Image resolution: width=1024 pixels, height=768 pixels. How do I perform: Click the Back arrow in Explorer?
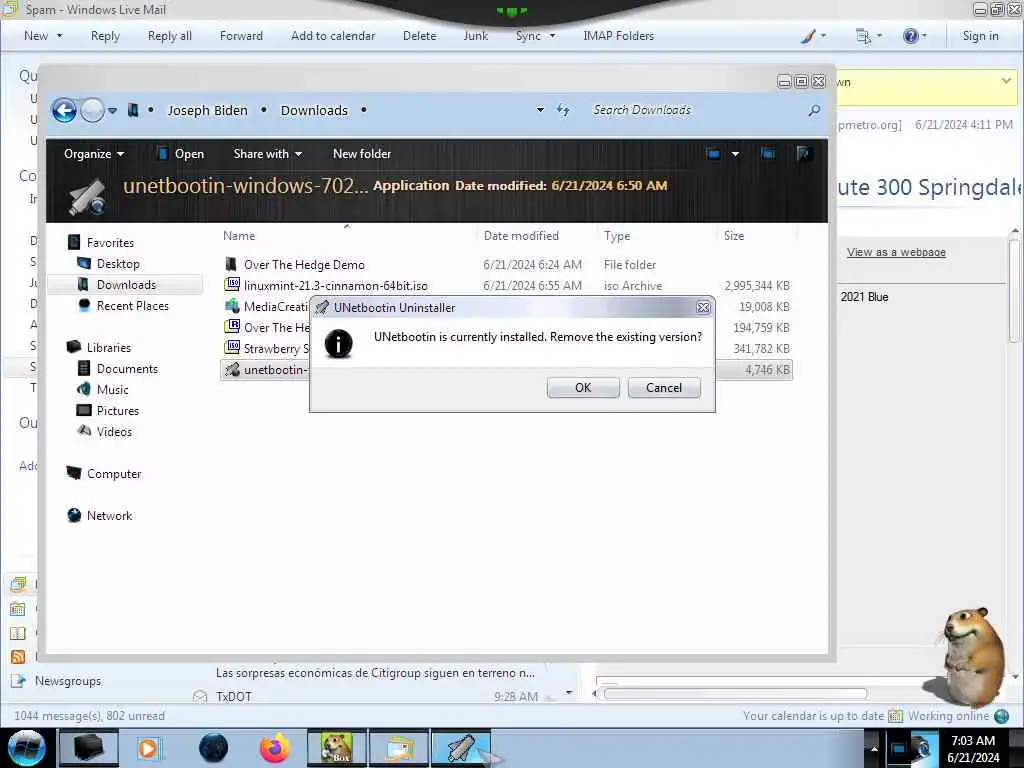pyautogui.click(x=65, y=110)
